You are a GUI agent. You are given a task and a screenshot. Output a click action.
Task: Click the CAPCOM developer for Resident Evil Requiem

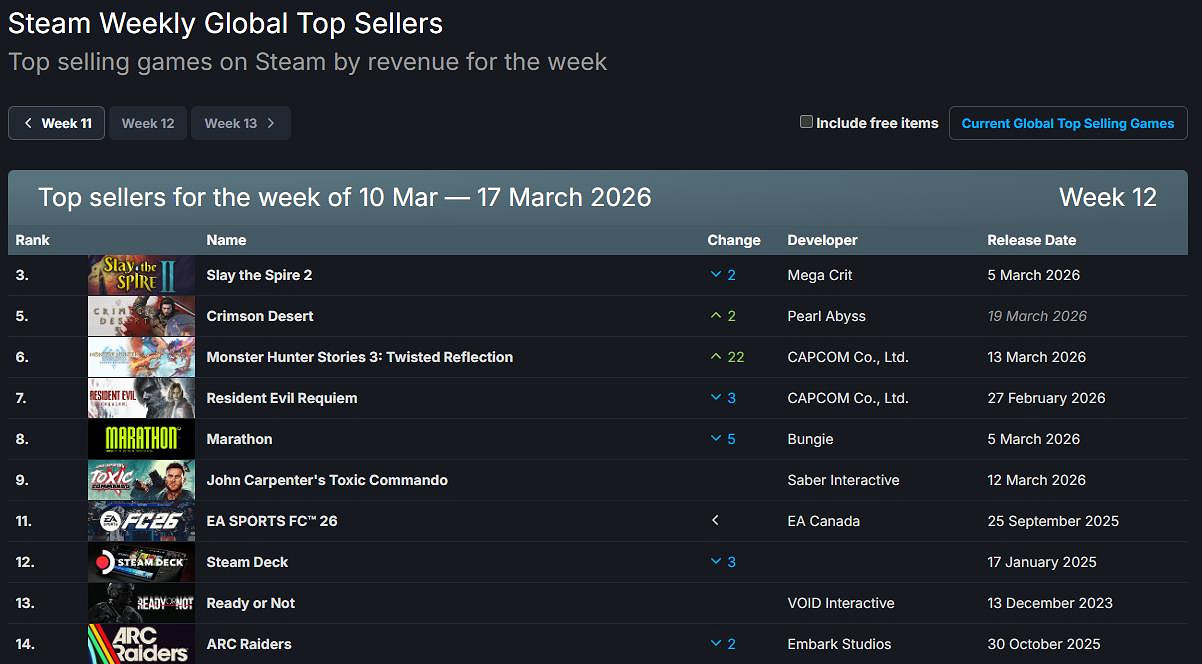(848, 398)
